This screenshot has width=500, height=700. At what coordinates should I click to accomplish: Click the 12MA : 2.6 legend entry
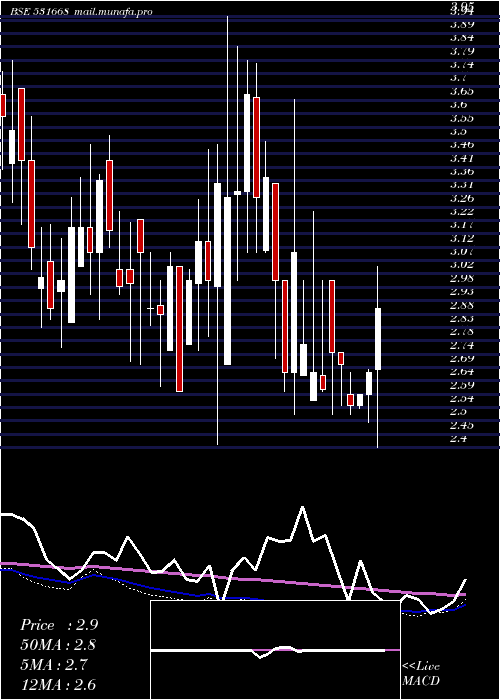point(58,684)
